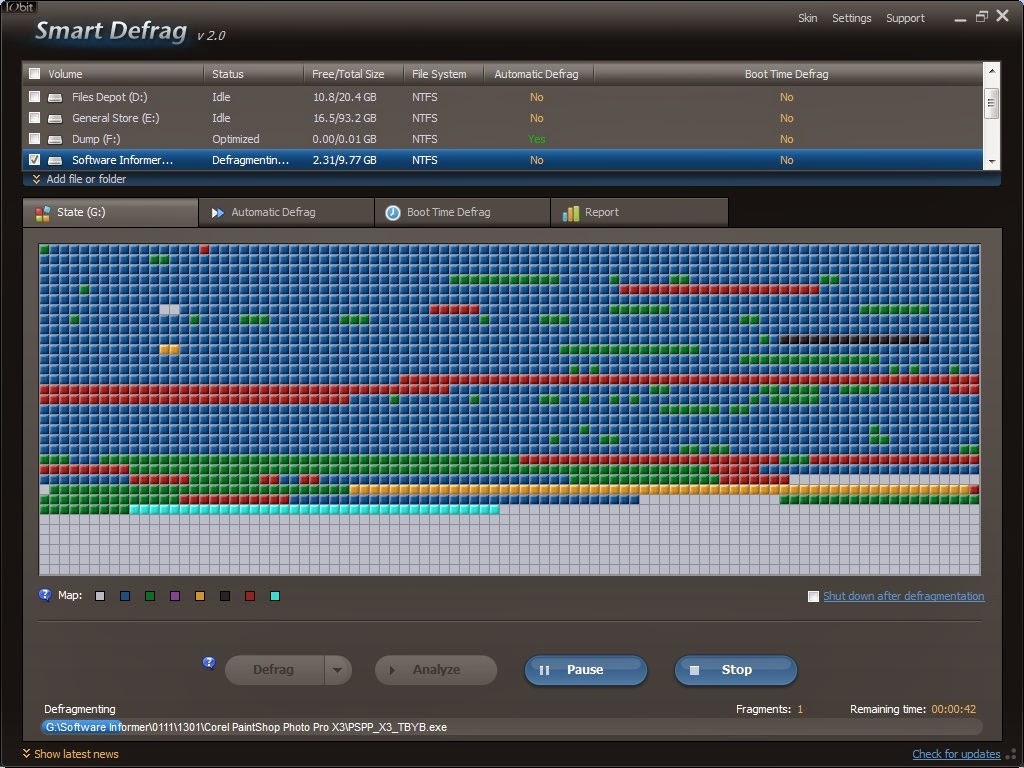
Task: Open the Skin menu
Action: point(807,18)
